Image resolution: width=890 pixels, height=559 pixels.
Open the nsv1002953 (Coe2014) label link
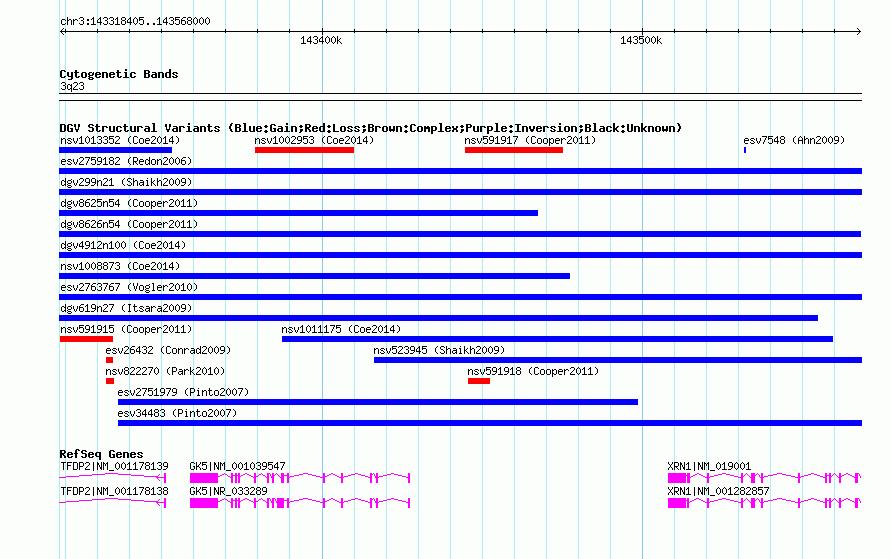314,140
